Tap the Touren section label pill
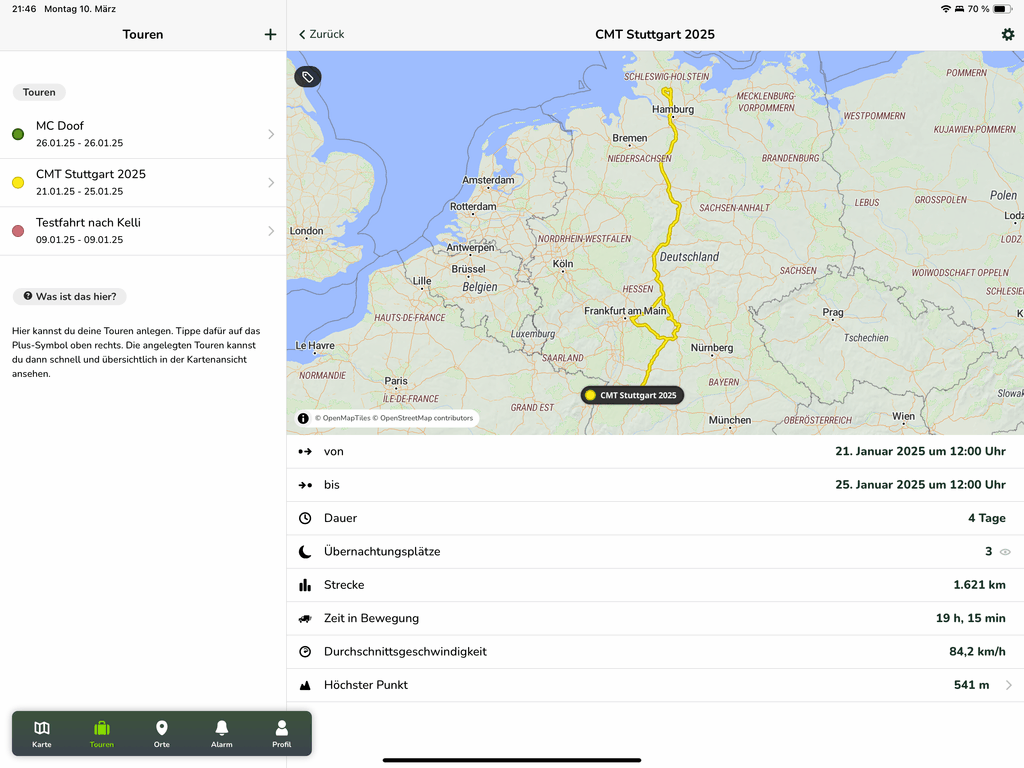1024x768 pixels. [x=39, y=92]
